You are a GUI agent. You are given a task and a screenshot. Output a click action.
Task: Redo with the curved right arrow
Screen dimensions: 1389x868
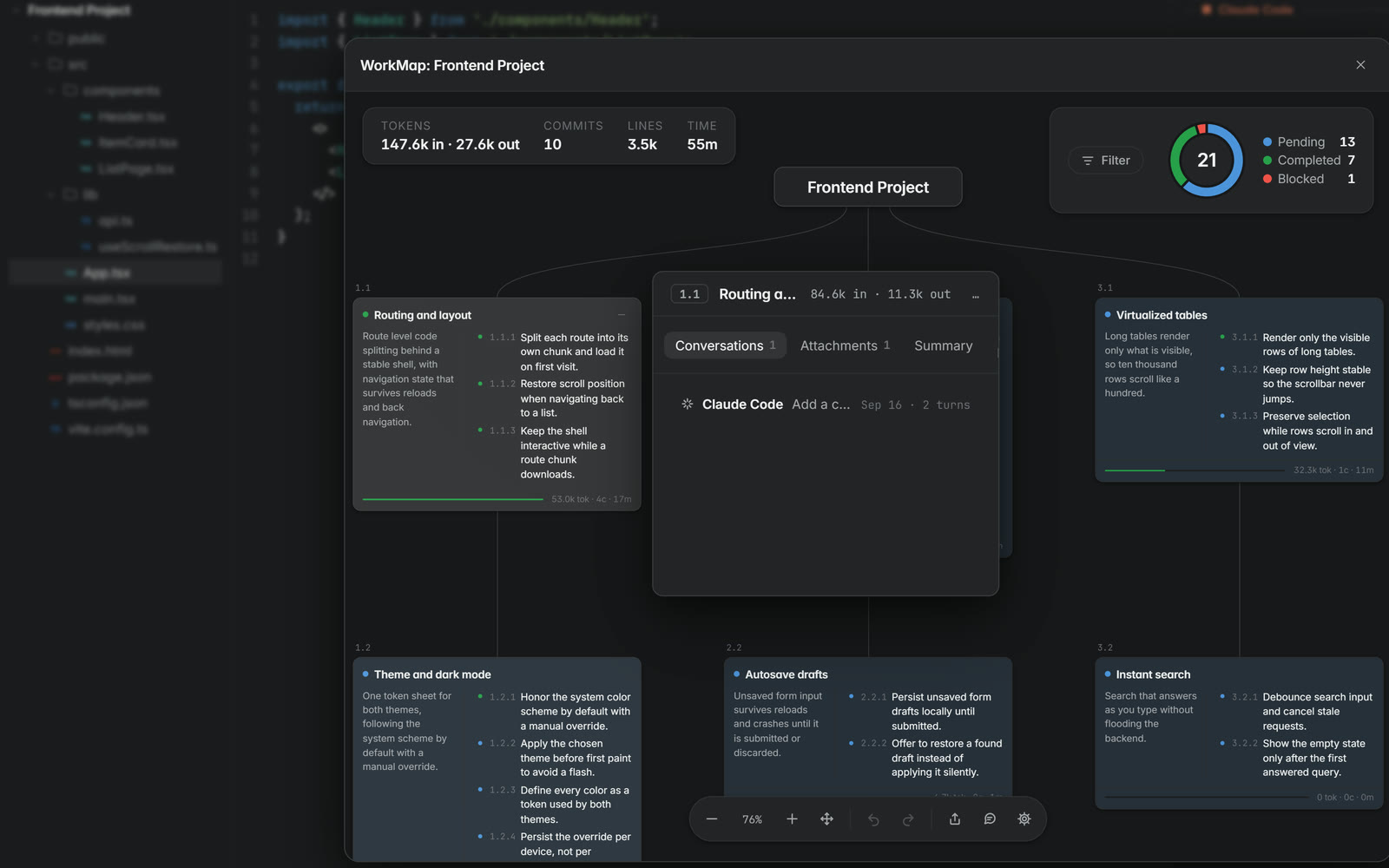click(x=908, y=819)
